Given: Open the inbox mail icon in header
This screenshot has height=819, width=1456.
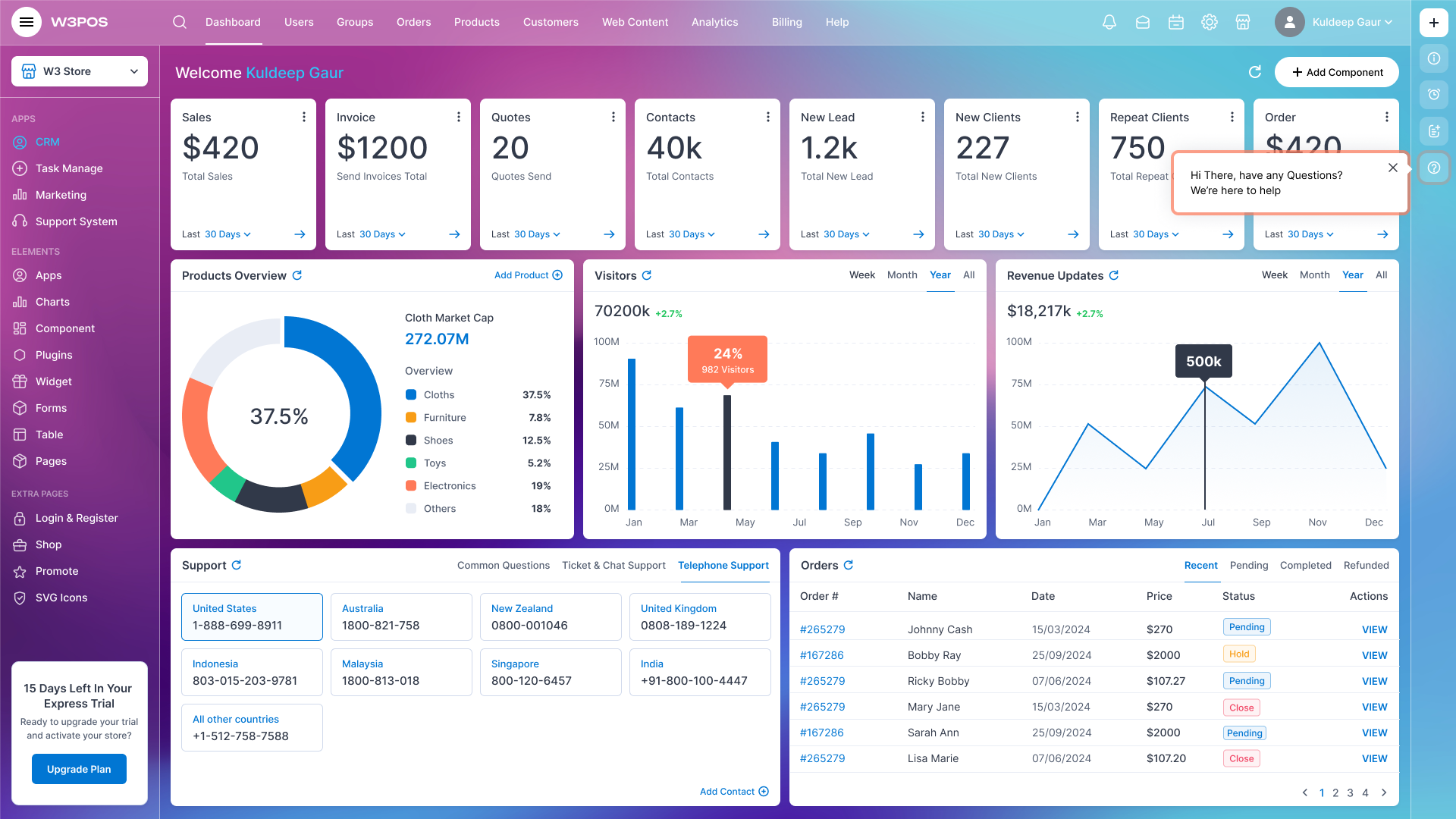Looking at the screenshot, I should [1142, 22].
